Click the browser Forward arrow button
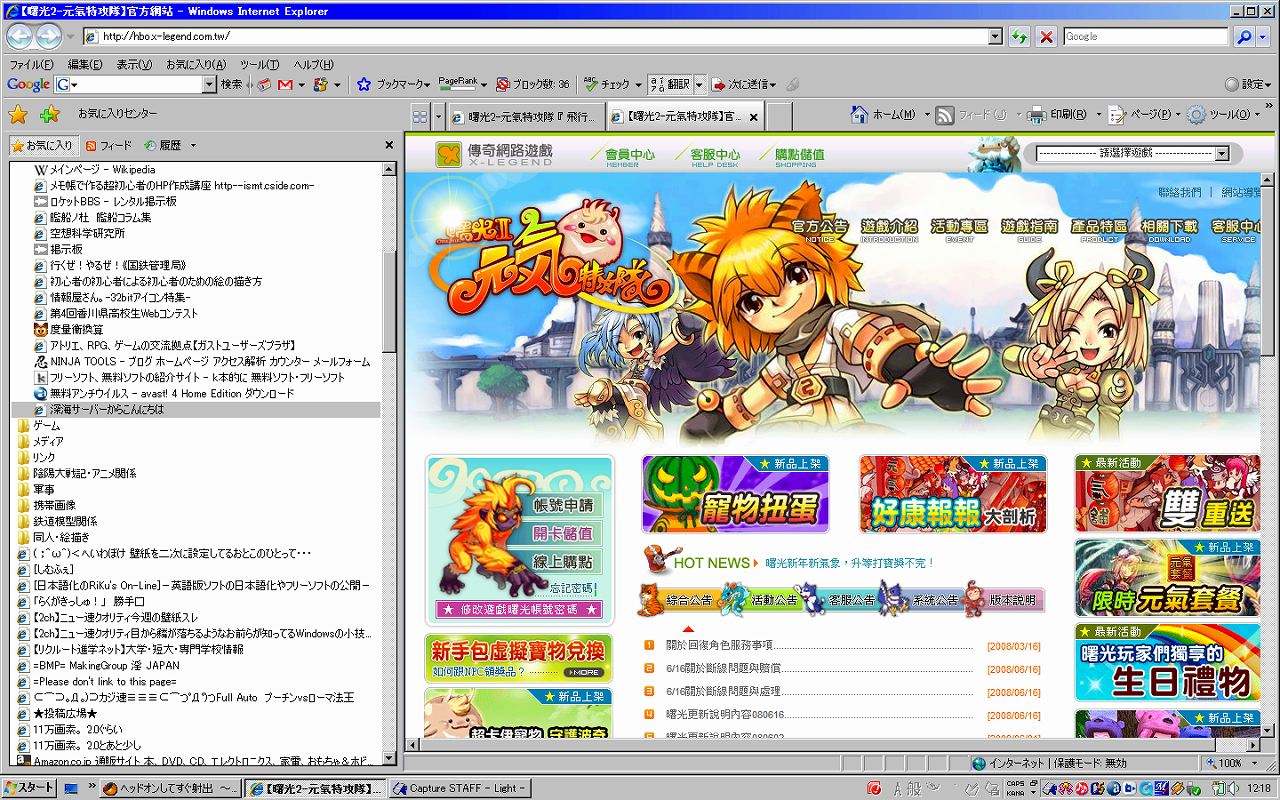Image resolution: width=1280 pixels, height=800 pixels. pos(48,37)
